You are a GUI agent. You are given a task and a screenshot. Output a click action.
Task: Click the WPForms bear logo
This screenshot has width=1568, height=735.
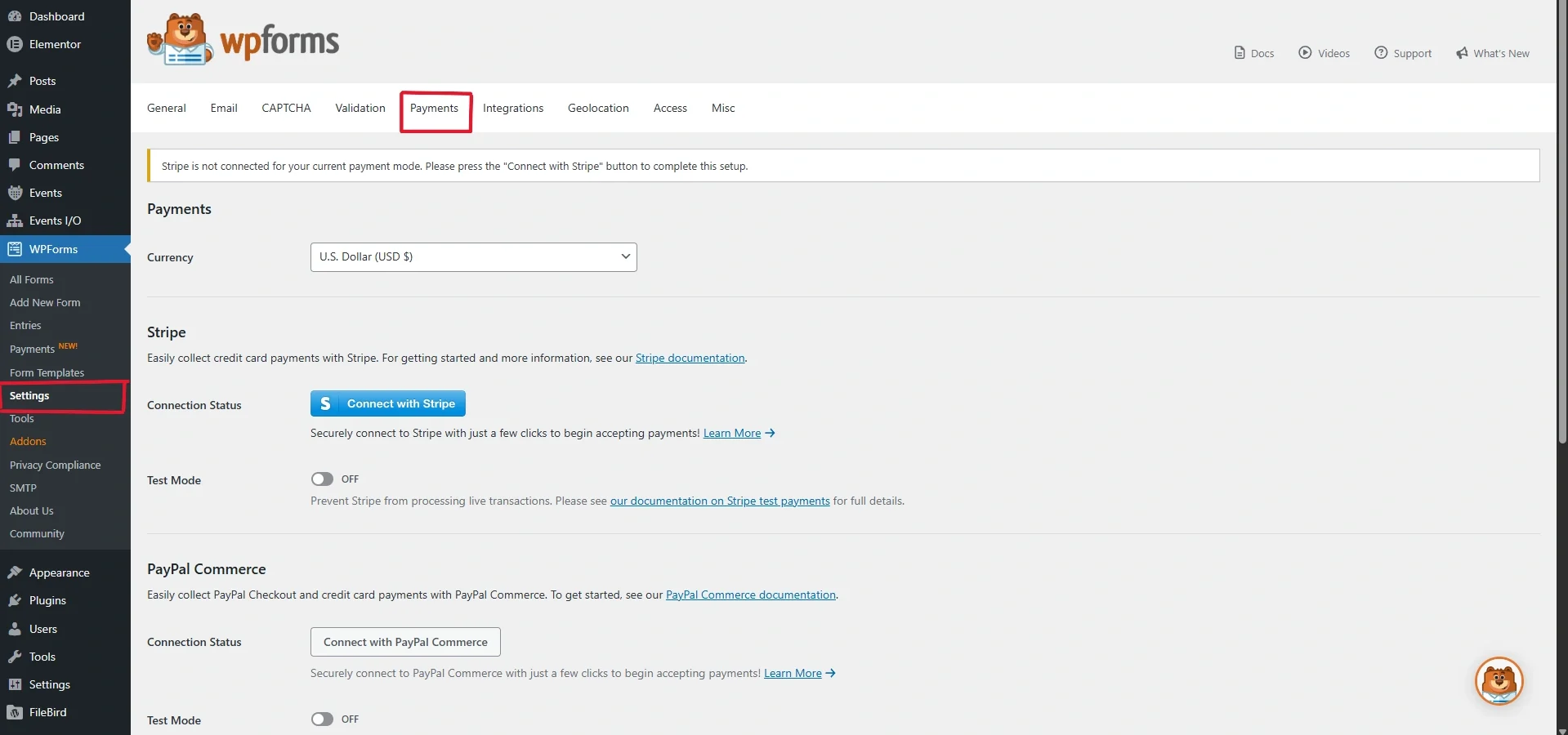(181, 38)
